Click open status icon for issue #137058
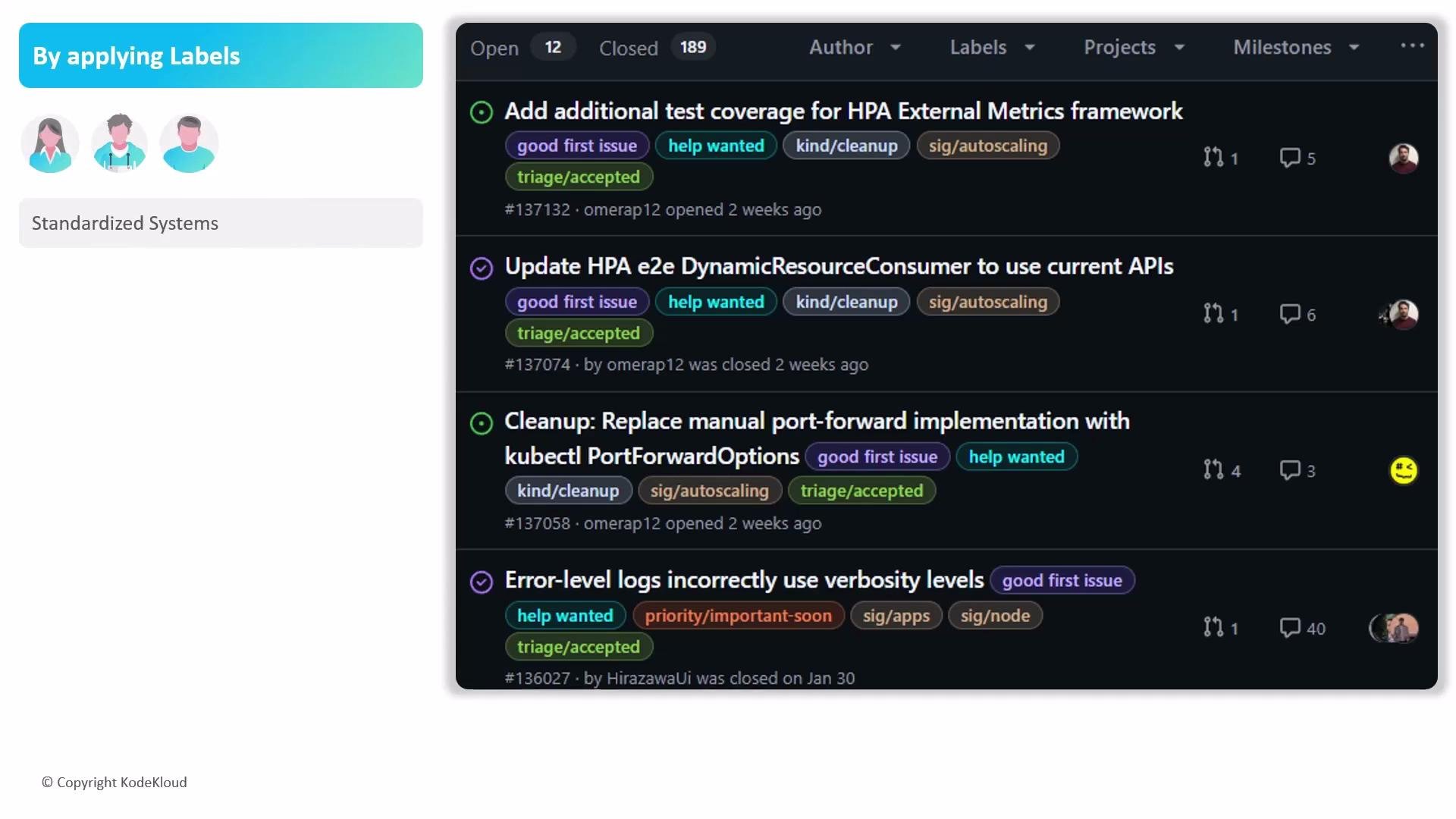This screenshot has height=819, width=1456. point(482,423)
